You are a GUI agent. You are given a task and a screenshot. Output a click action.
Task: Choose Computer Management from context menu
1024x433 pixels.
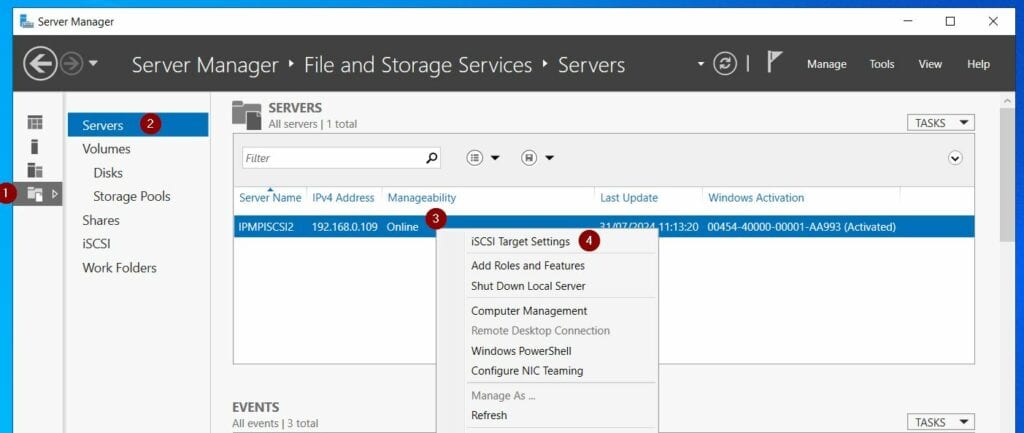click(x=529, y=311)
